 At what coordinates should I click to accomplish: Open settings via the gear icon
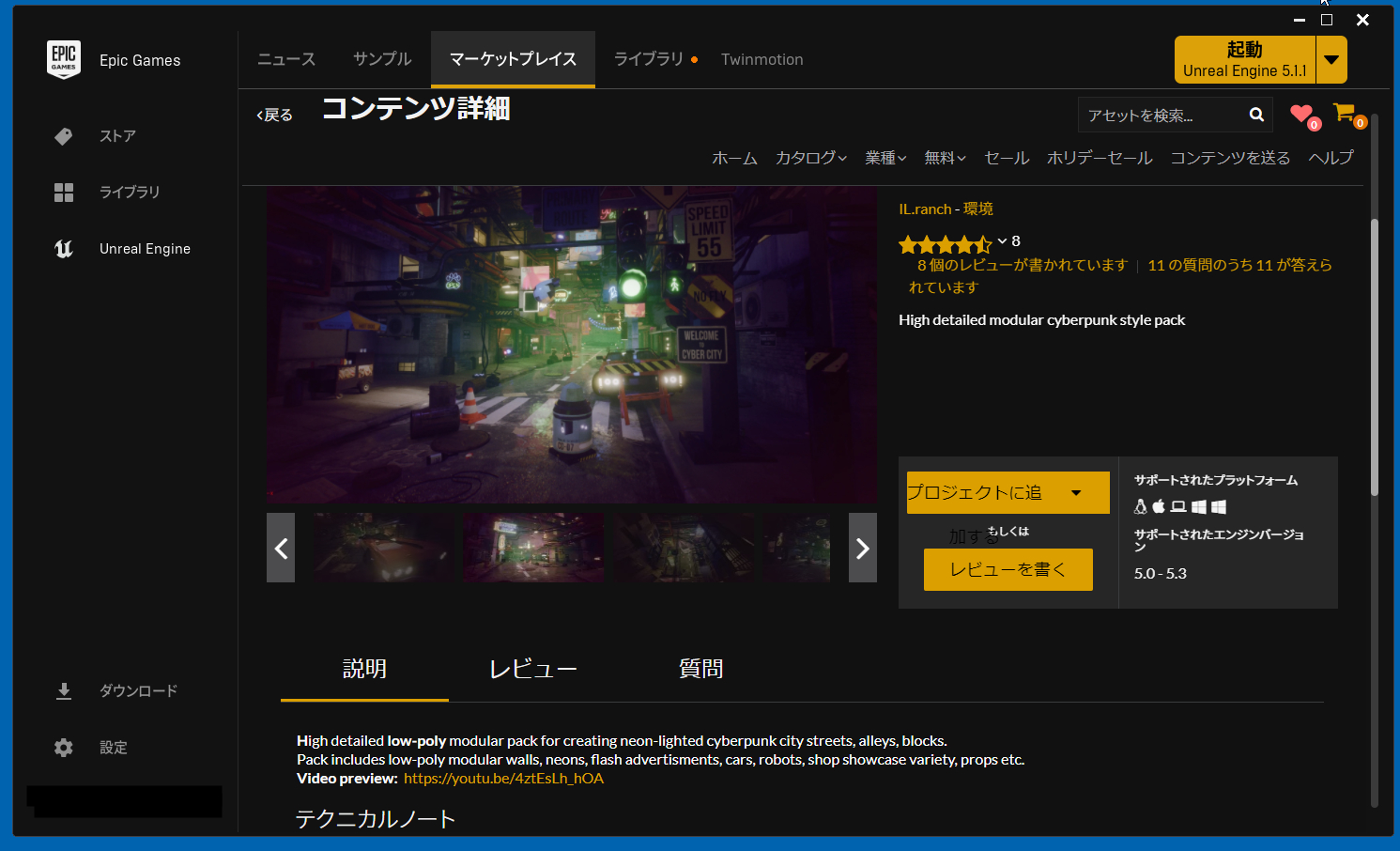click(x=63, y=748)
